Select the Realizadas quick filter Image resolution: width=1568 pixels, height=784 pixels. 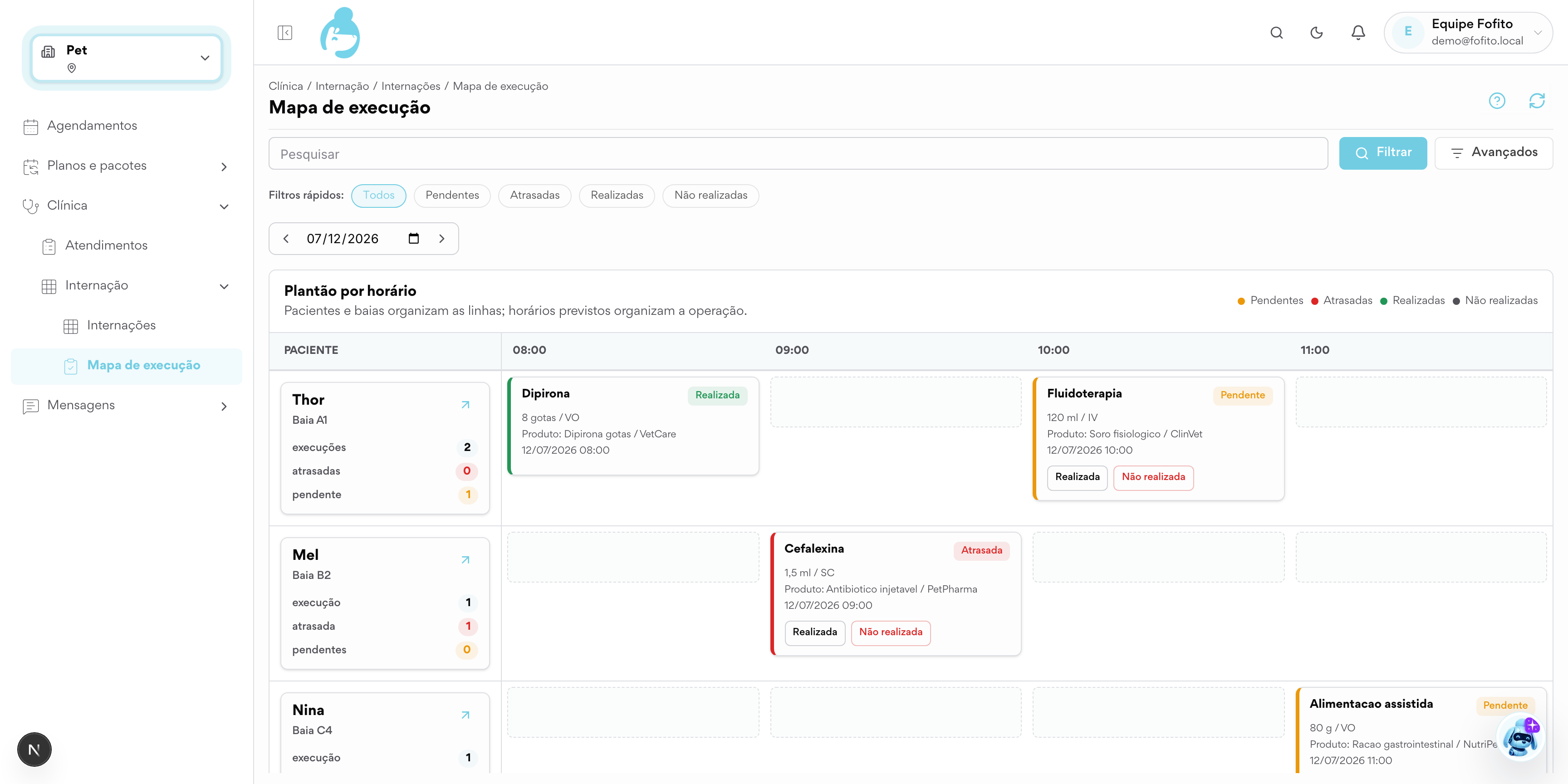(x=617, y=196)
